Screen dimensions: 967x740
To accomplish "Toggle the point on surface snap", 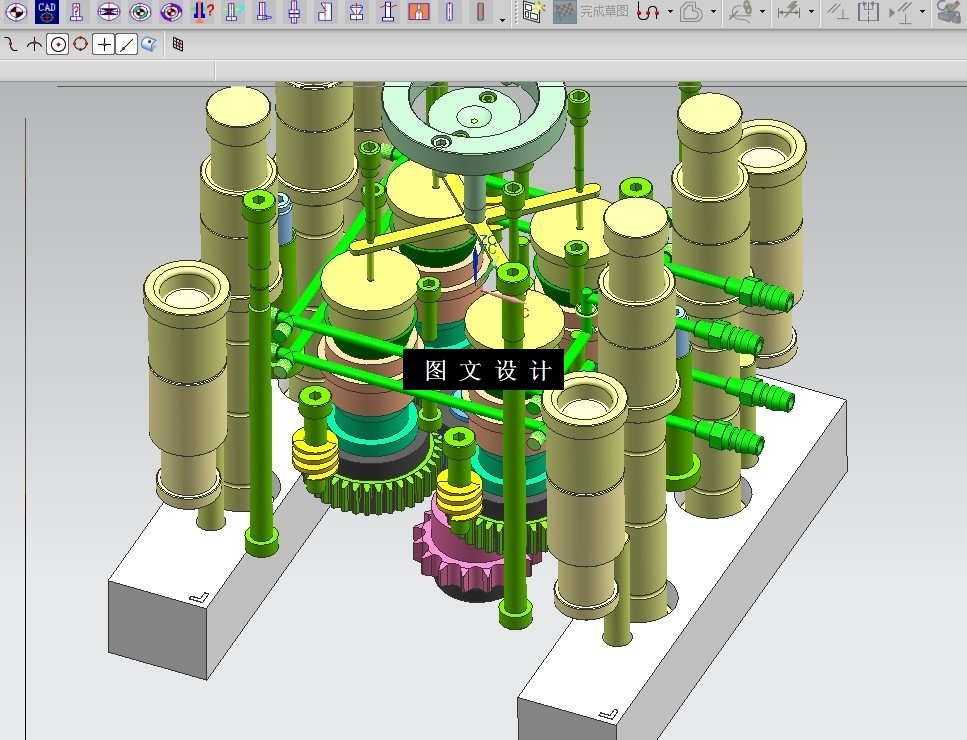I will [149, 44].
